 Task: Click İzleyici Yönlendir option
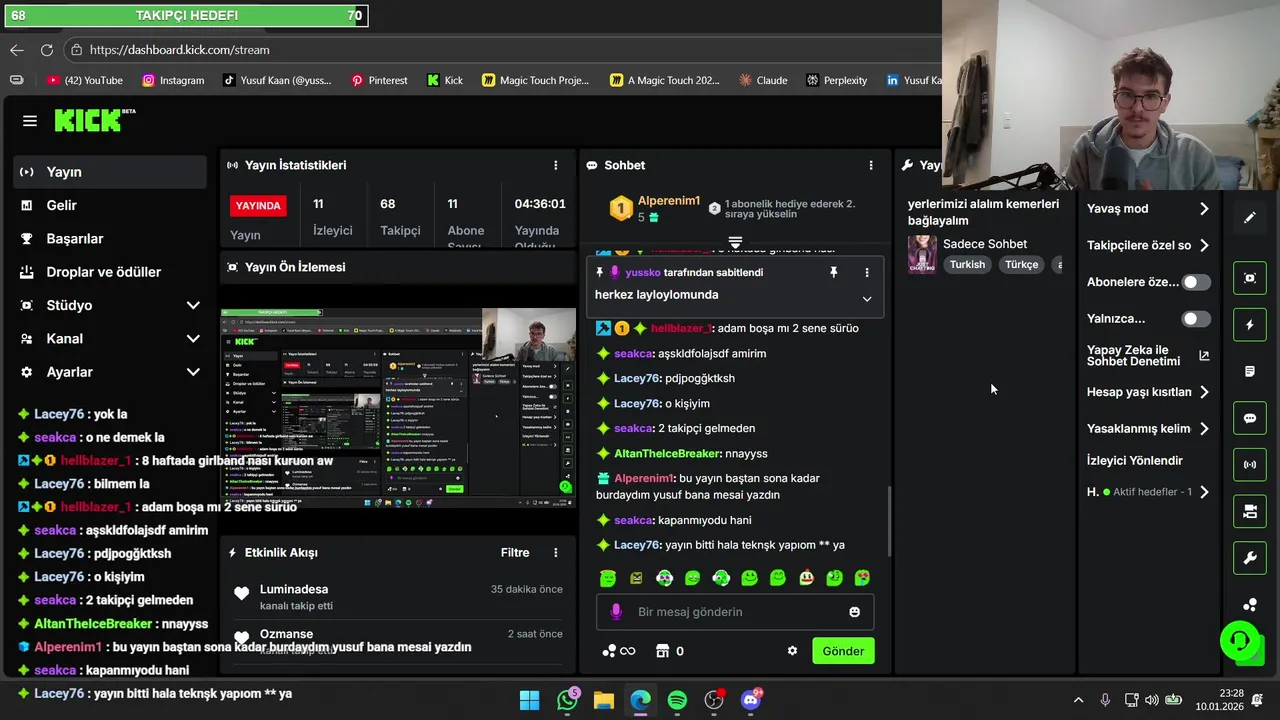[1134, 461]
